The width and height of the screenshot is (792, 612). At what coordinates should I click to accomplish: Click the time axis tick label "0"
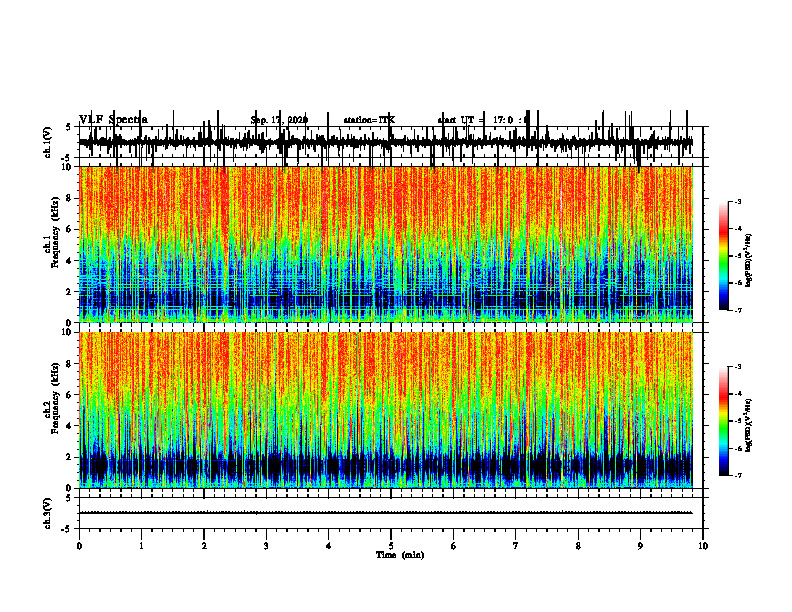79,546
